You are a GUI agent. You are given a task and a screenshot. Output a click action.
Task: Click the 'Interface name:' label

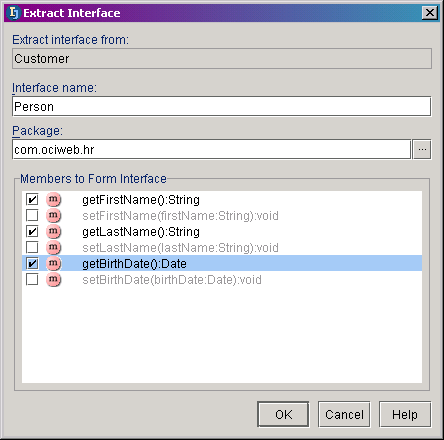pyautogui.click(x=54, y=88)
